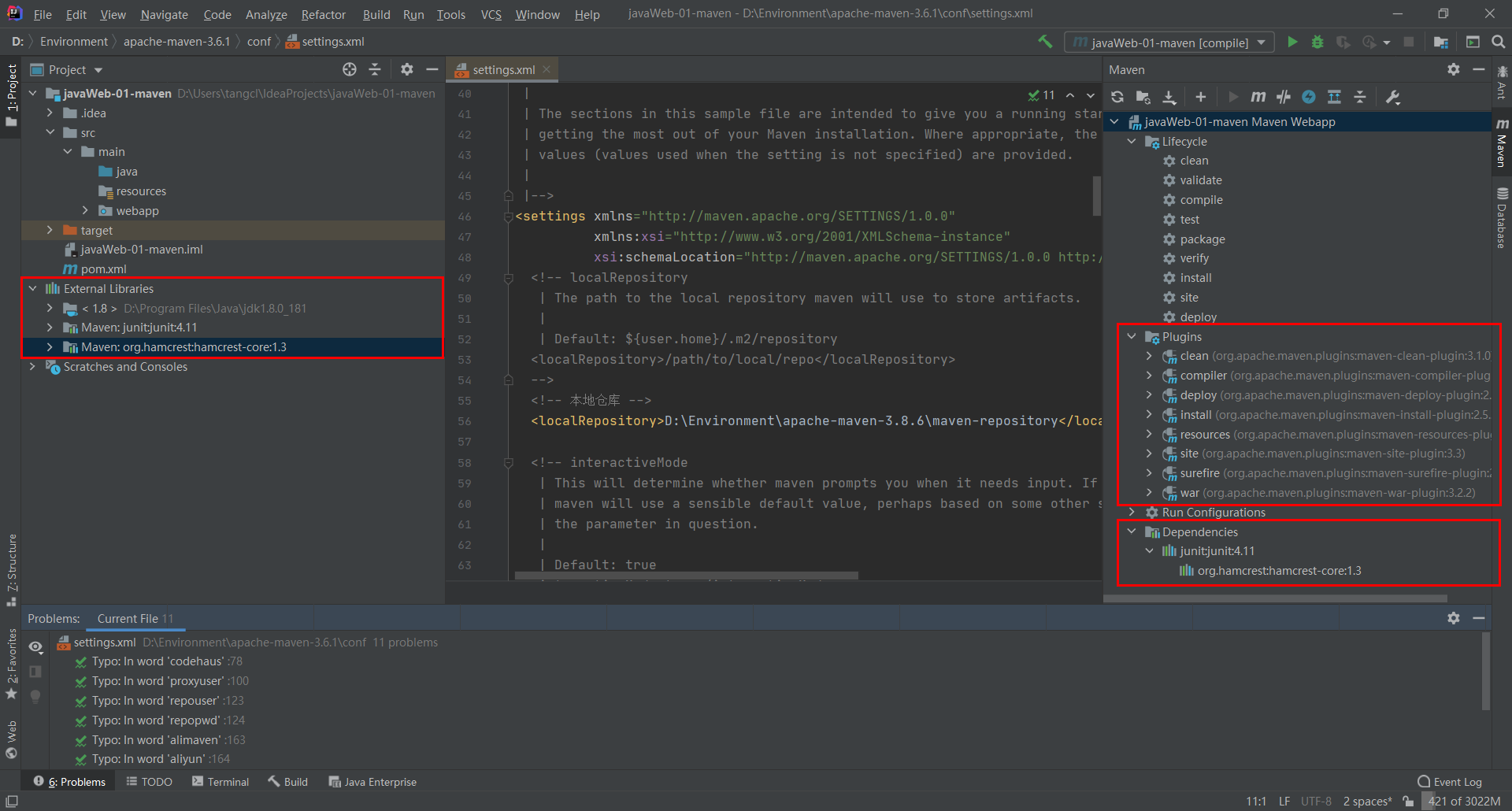Open Project Structure from the top toolbar
Screen dimensions: 1512x811
(1441, 42)
